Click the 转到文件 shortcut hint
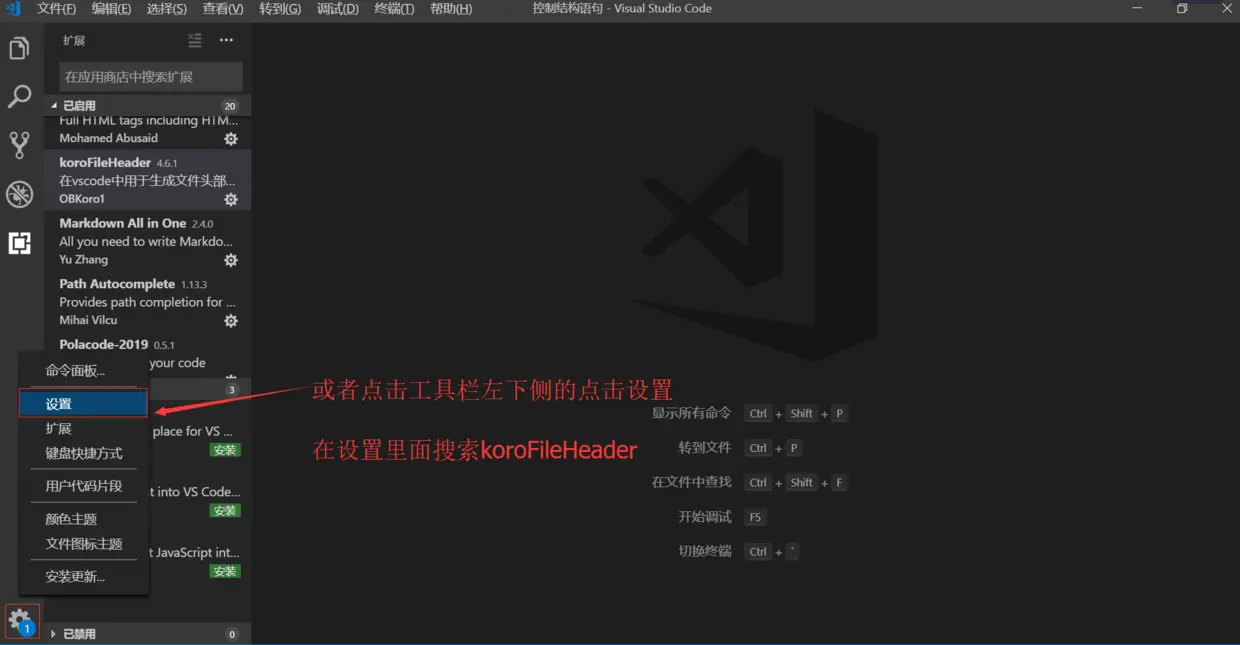 point(740,448)
